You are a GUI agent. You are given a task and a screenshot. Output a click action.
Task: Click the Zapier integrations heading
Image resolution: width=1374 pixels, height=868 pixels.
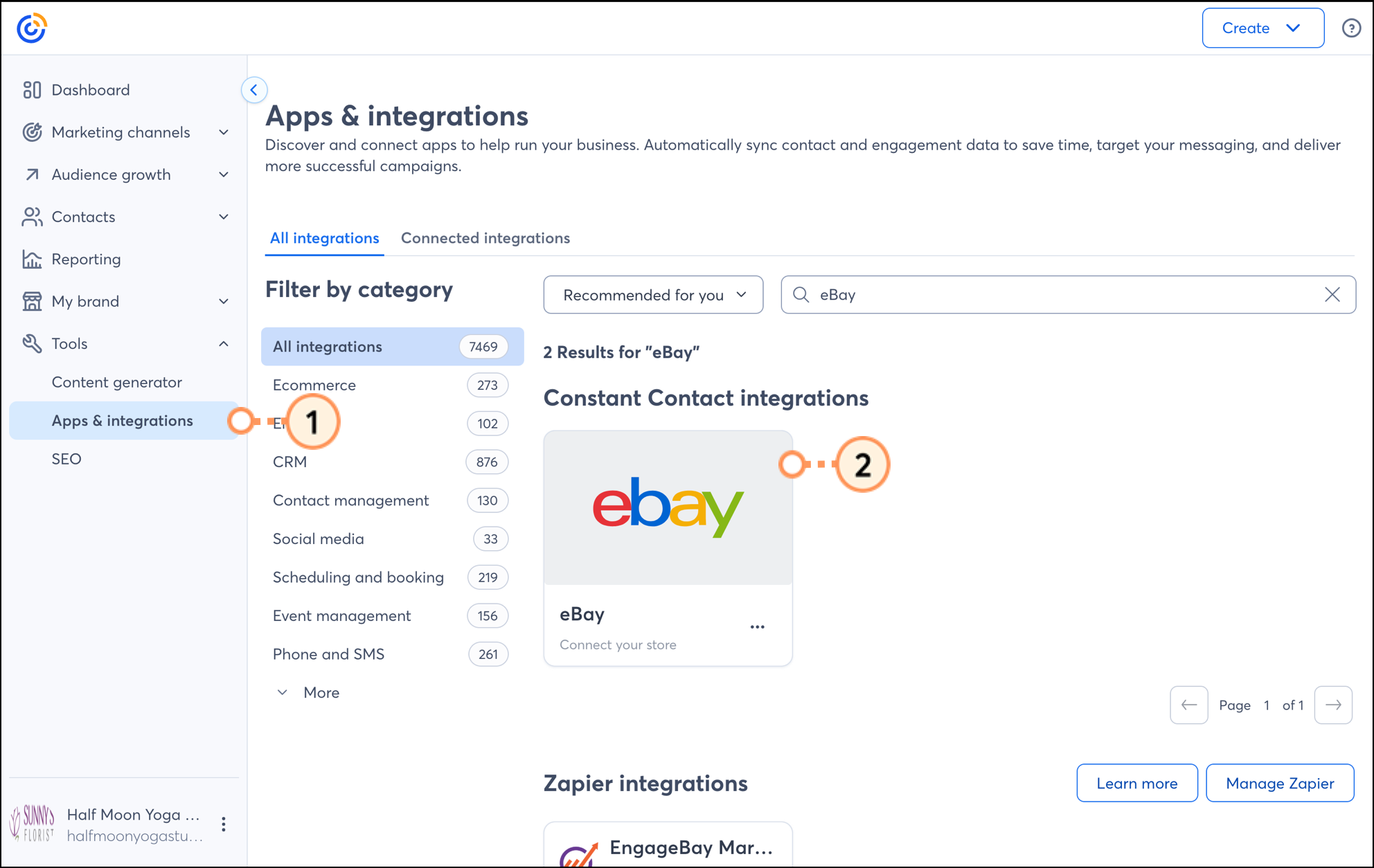645,784
